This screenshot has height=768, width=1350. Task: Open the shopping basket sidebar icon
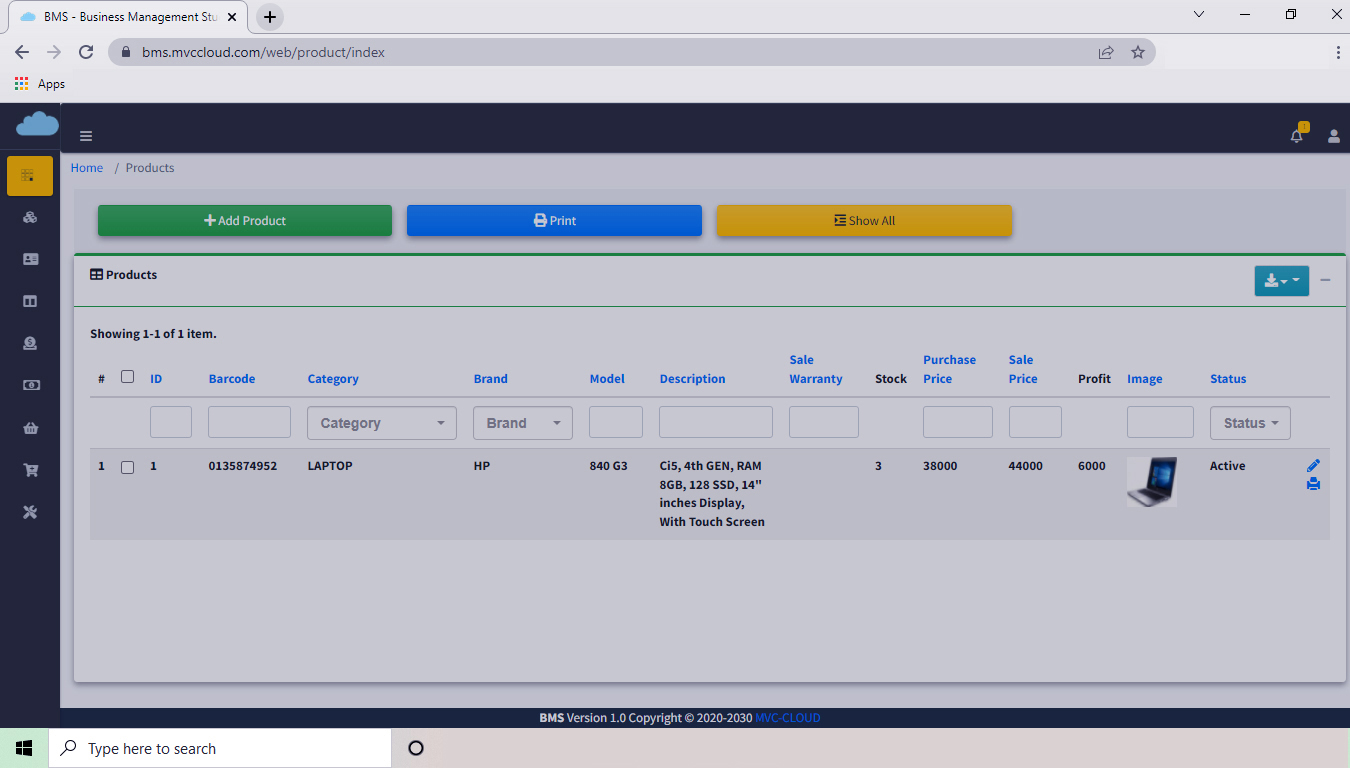pyautogui.click(x=30, y=428)
